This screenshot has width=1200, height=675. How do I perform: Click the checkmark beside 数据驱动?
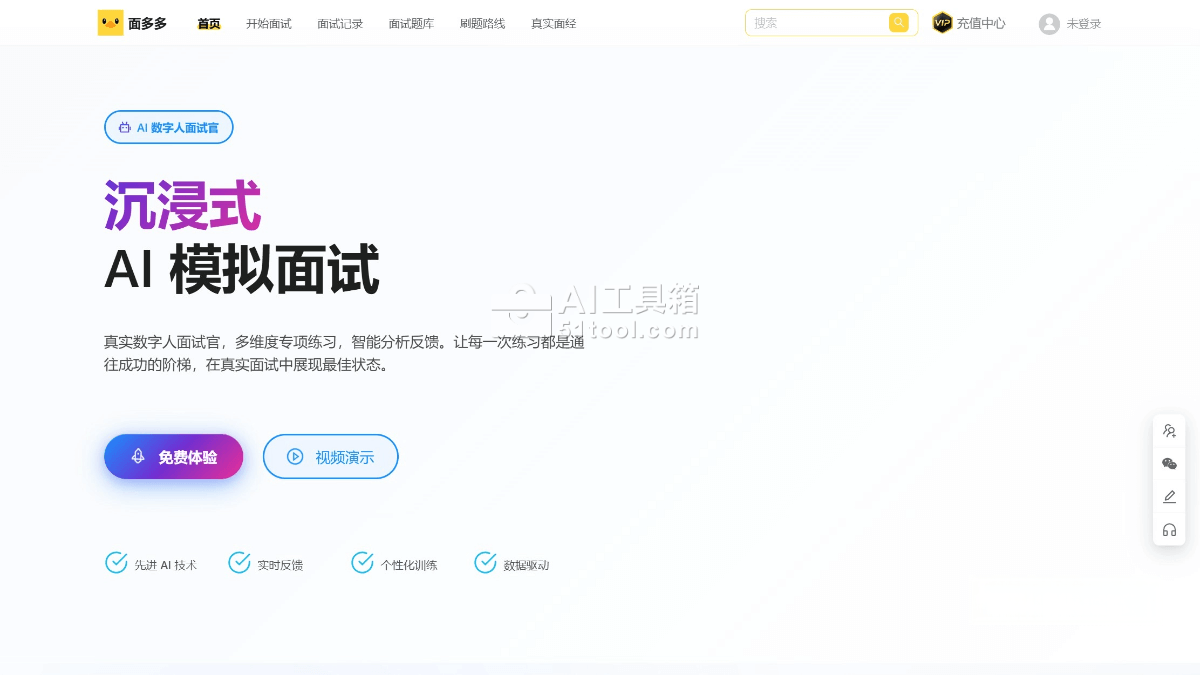point(485,563)
